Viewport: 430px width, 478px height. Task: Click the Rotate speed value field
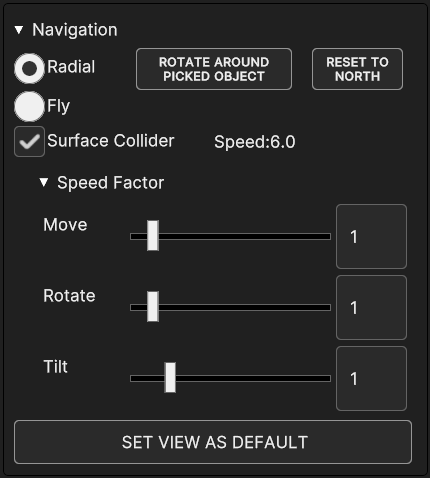[x=371, y=307]
